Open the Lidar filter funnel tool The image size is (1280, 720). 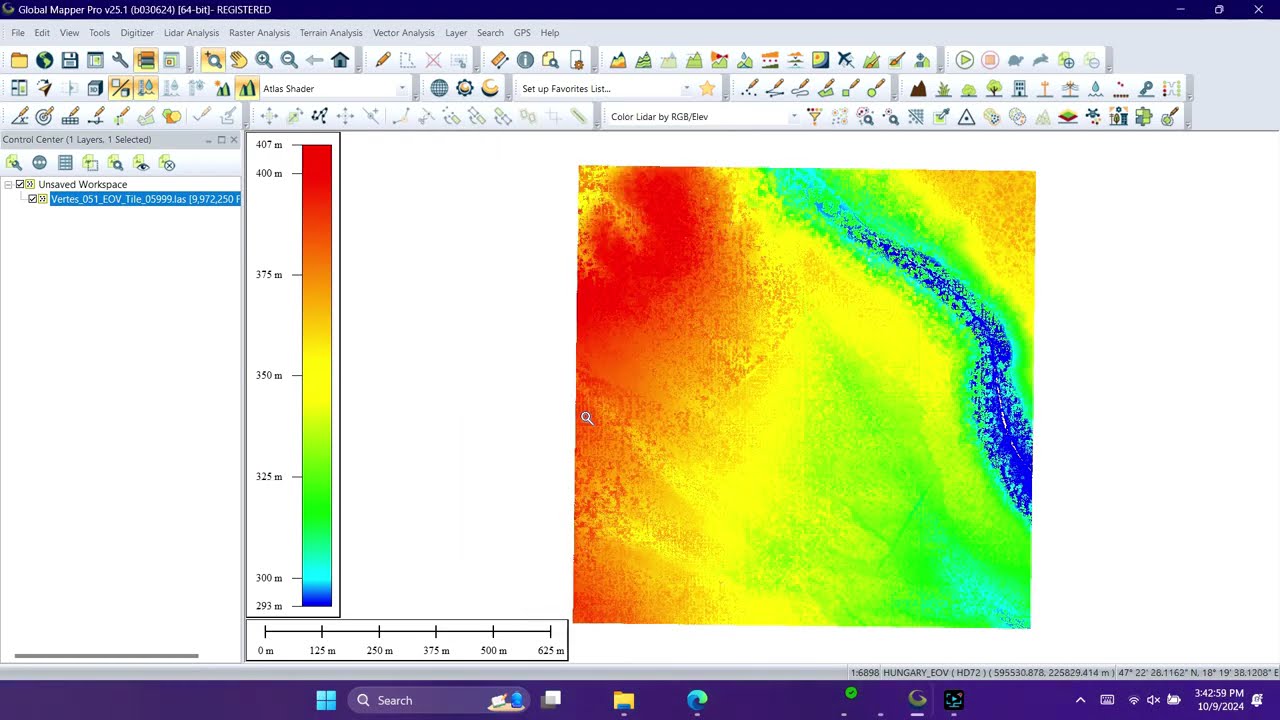point(814,117)
